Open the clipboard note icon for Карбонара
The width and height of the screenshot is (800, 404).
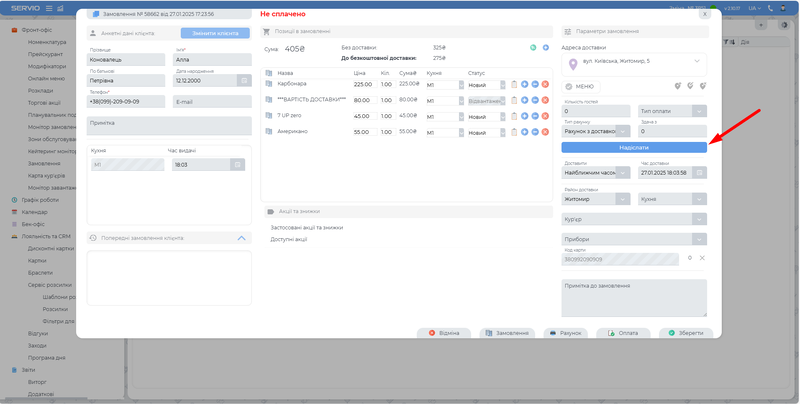pos(514,84)
